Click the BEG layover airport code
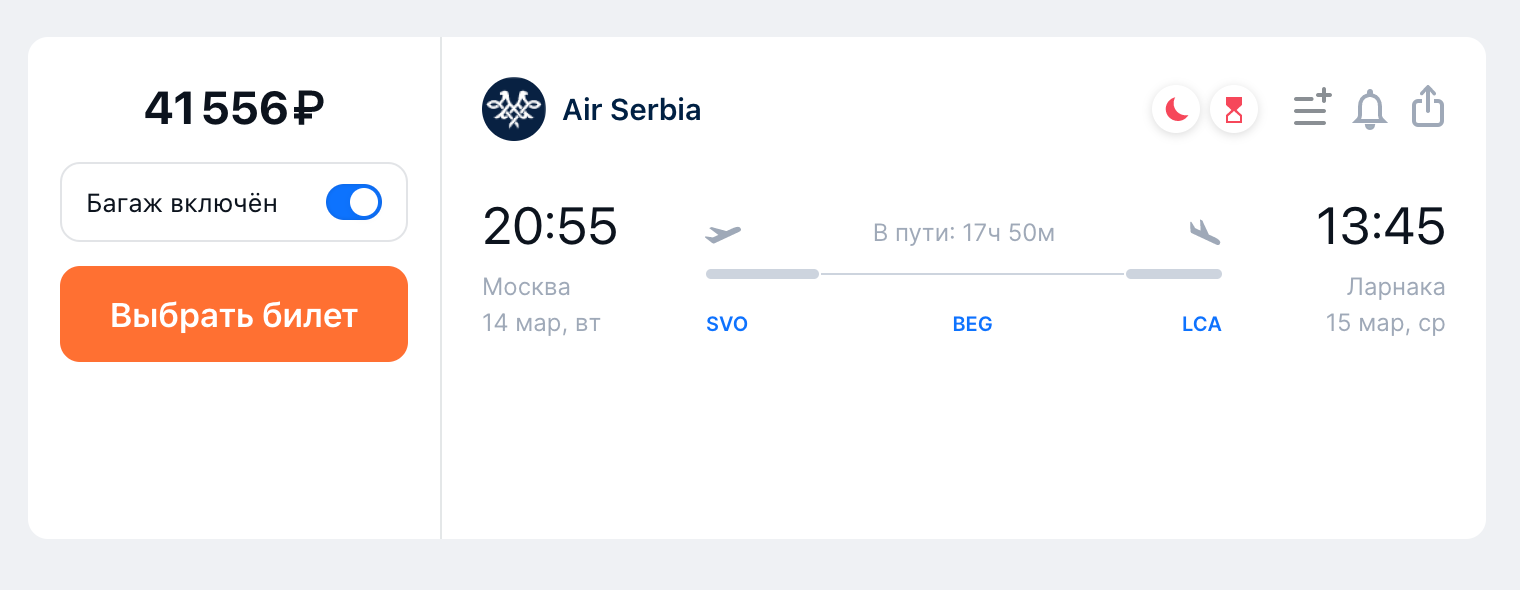This screenshot has height=590, width=1520. click(973, 325)
